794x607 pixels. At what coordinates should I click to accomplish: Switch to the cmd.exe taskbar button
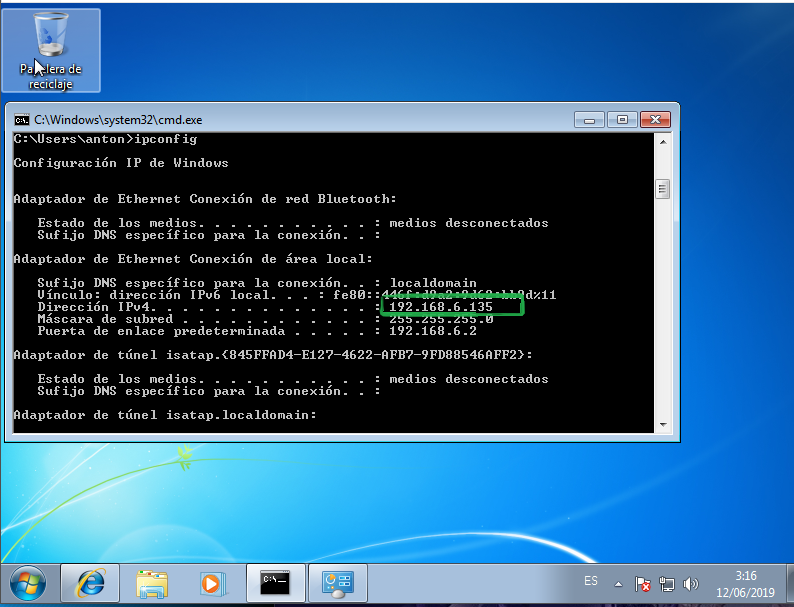coord(275,583)
